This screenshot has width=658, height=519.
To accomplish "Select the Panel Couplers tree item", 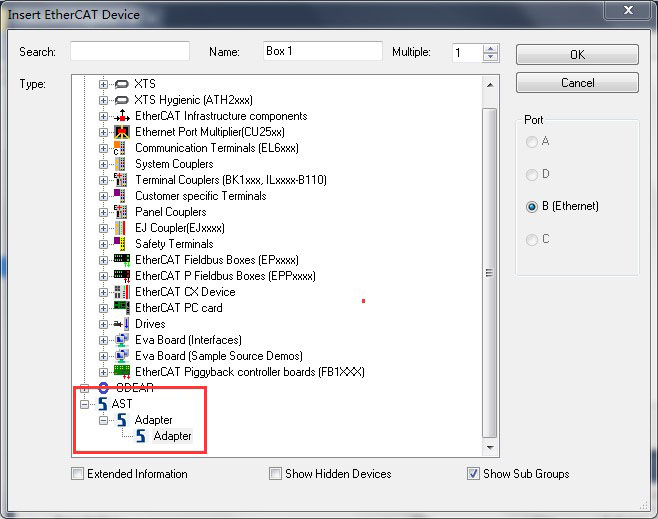I will [x=170, y=212].
